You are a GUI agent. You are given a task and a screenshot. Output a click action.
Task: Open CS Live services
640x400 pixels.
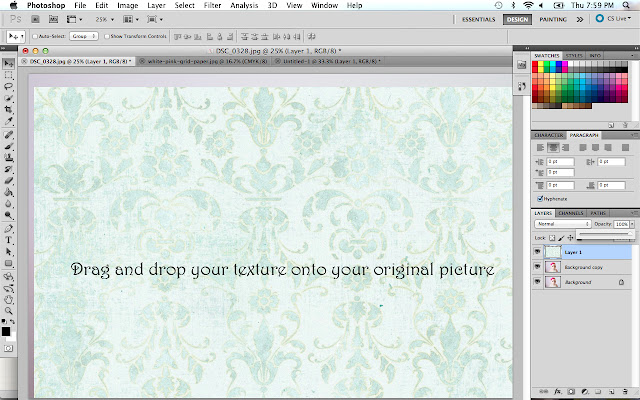613,18
